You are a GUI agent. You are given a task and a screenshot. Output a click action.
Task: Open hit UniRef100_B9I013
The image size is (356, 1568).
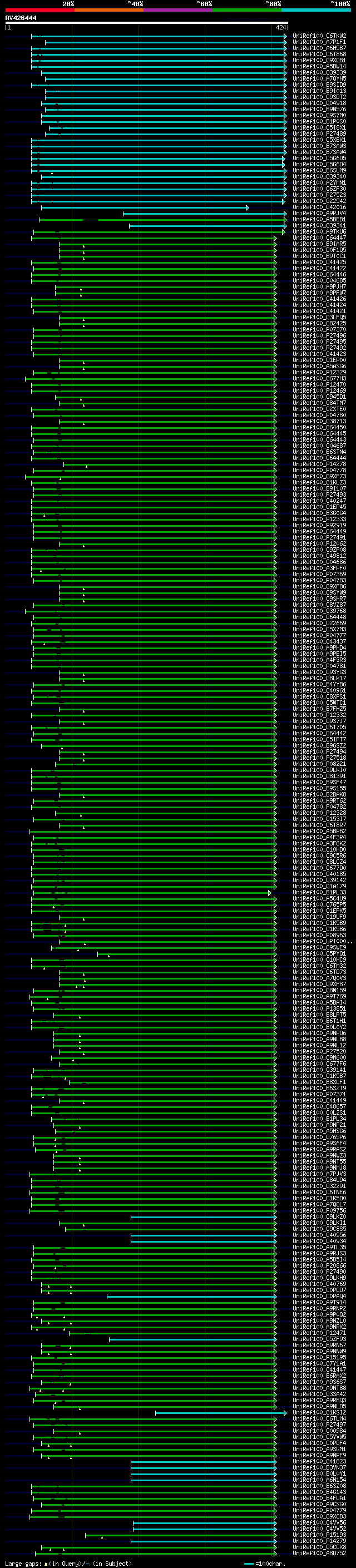click(x=319, y=91)
